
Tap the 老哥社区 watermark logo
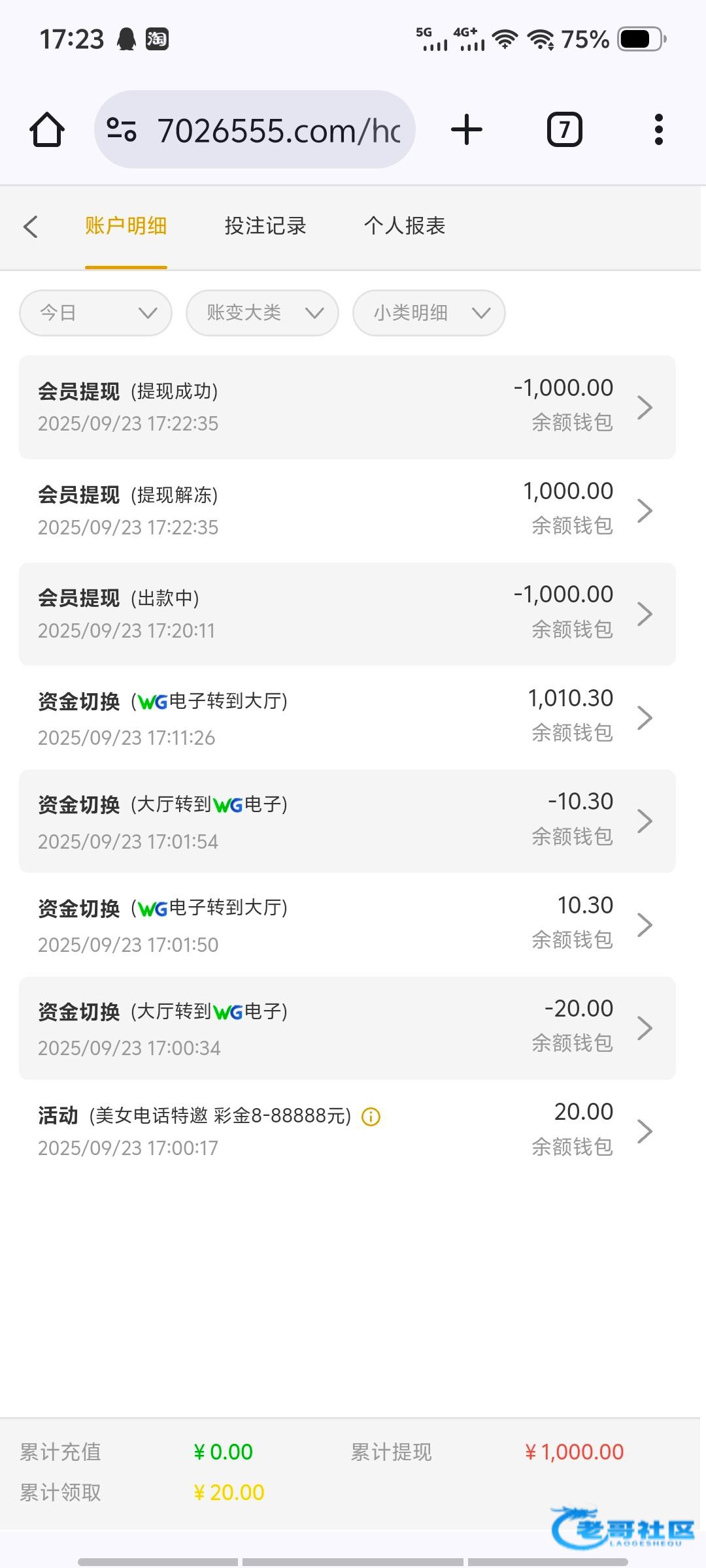(622, 1527)
